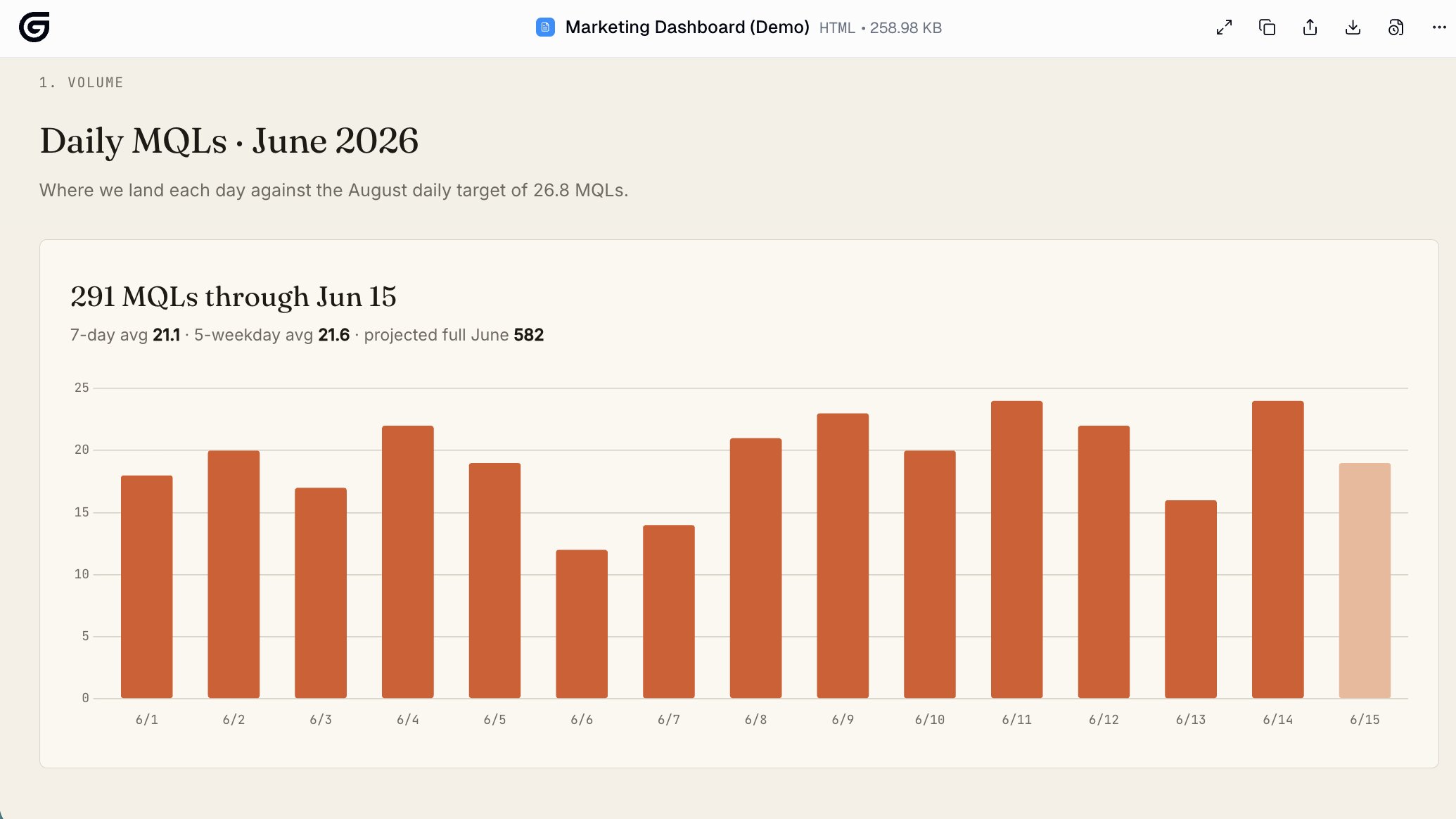Click the Gamma logo icon
The width and height of the screenshot is (1456, 819).
(x=34, y=27)
